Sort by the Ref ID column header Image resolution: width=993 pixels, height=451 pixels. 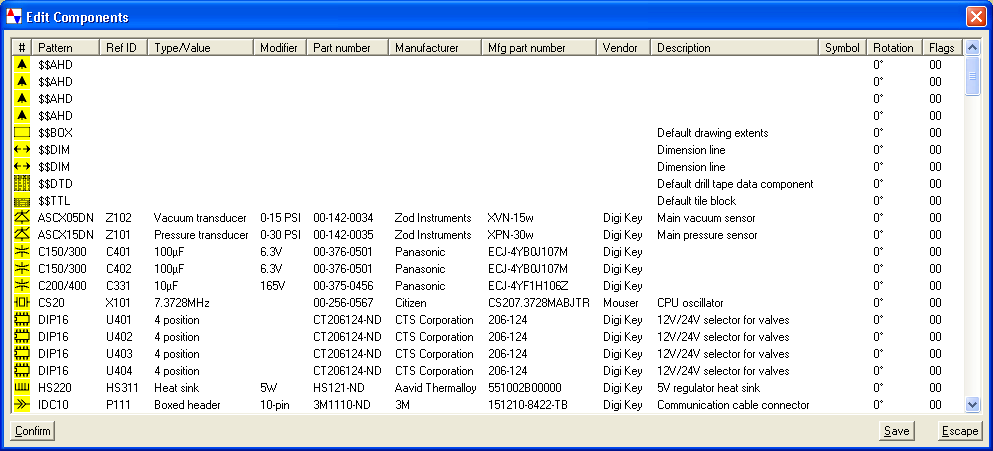(123, 47)
